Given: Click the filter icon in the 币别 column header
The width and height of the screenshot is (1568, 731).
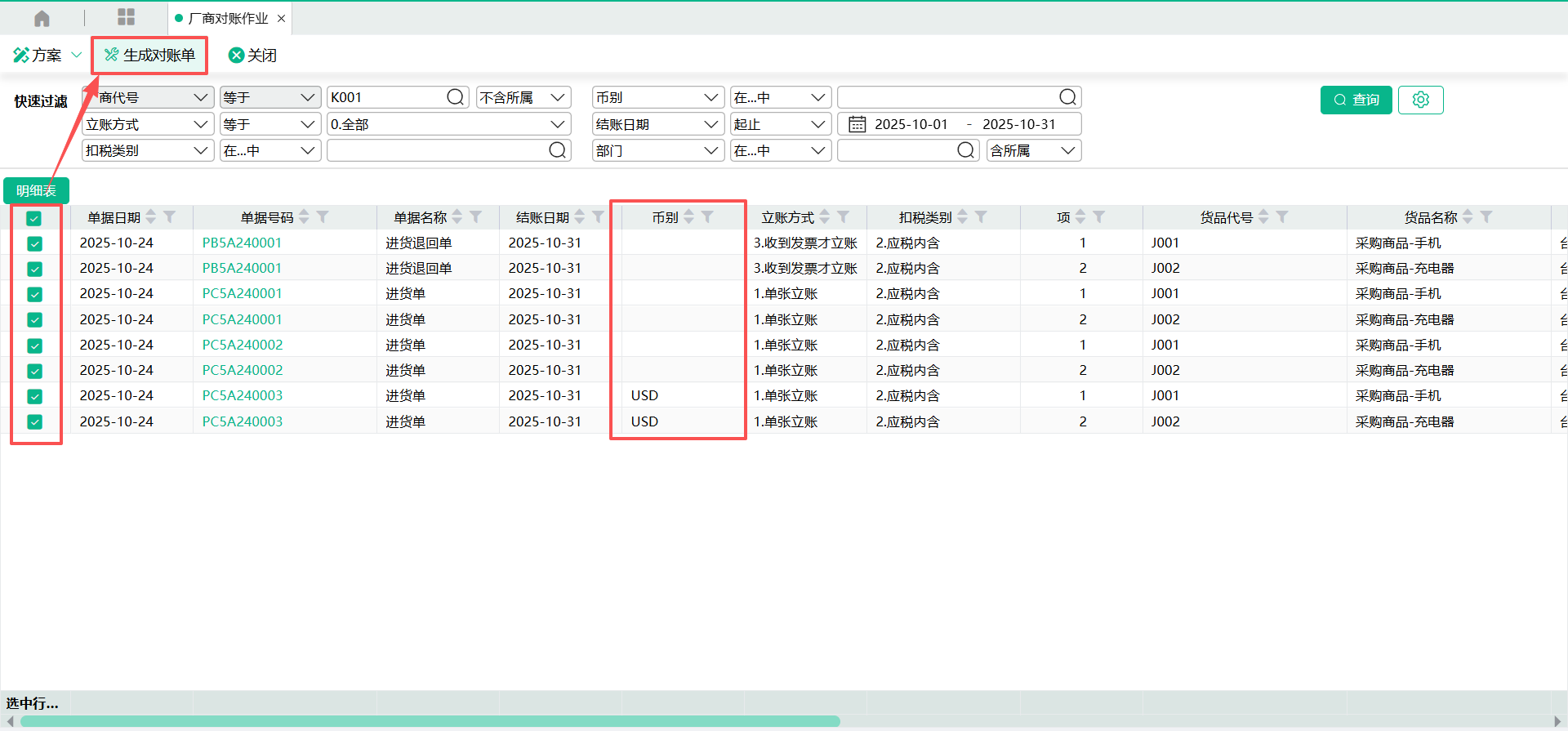Looking at the screenshot, I should tap(708, 217).
